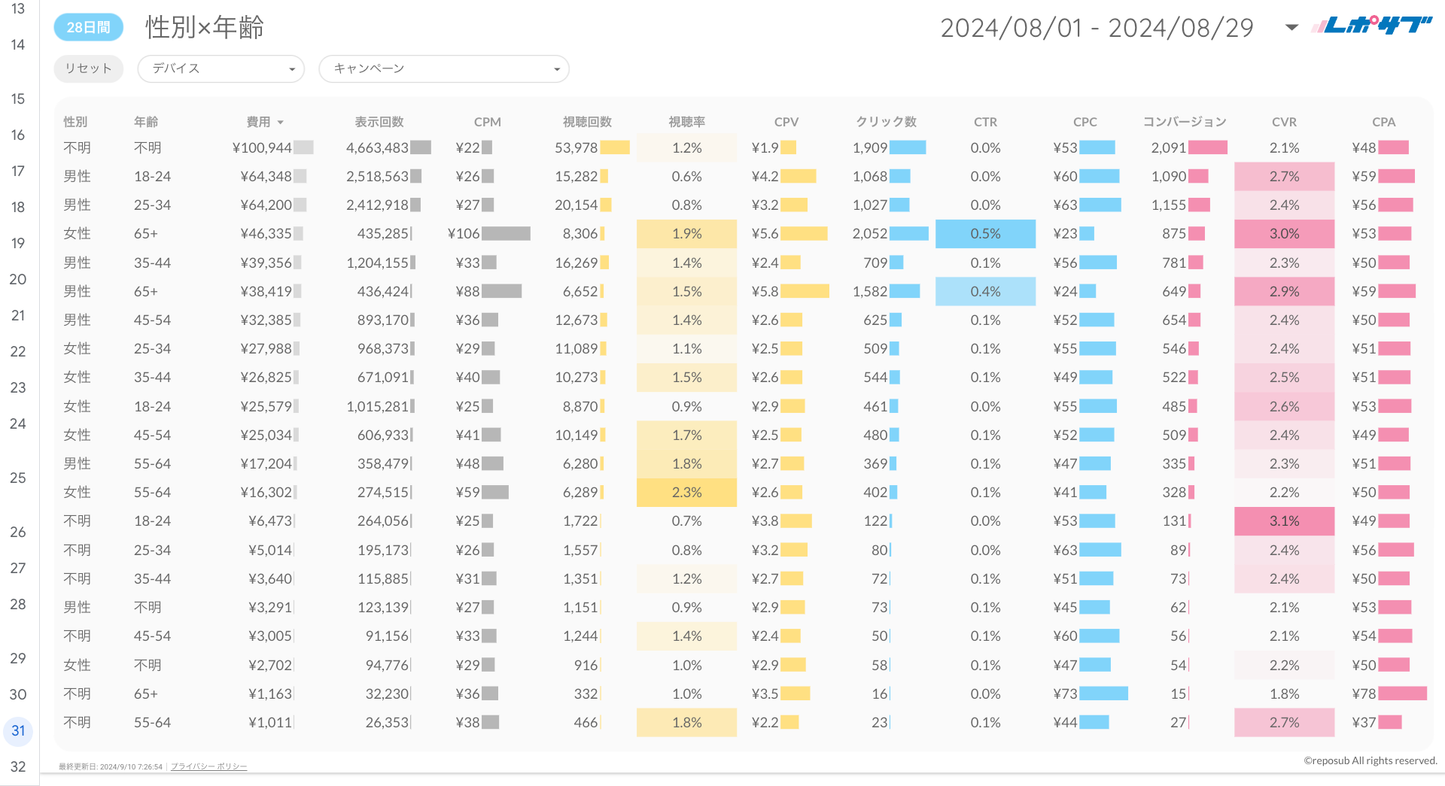This screenshot has height=786, width=1445.
Task: Select the CPM value ¥88
Action: [468, 292]
